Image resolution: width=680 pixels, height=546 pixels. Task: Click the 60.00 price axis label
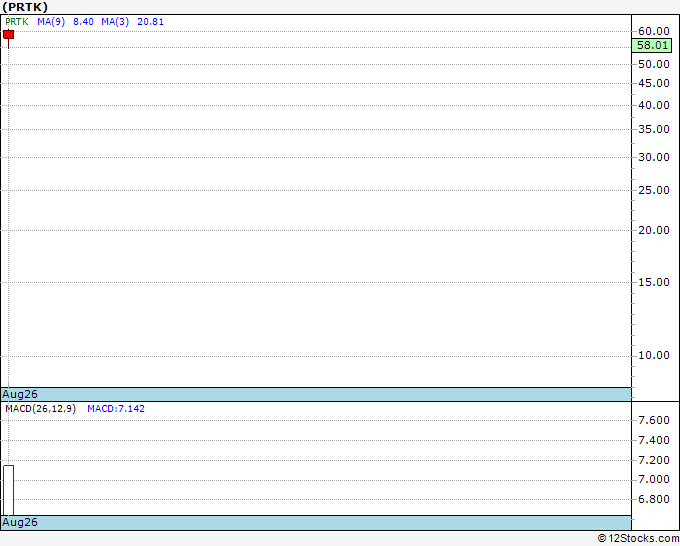coord(654,31)
